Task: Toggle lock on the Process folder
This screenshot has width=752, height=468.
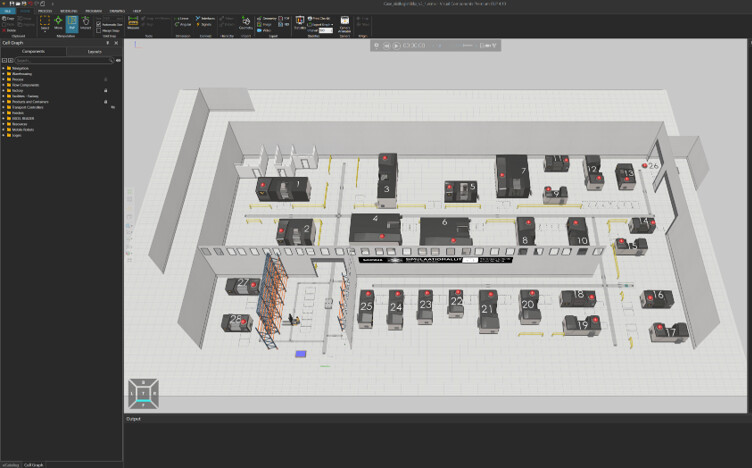Action: [x=106, y=79]
